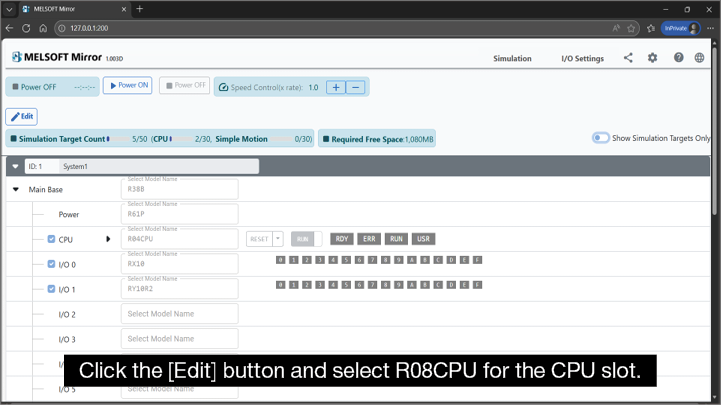Open language selection globe icon

(x=699, y=57)
